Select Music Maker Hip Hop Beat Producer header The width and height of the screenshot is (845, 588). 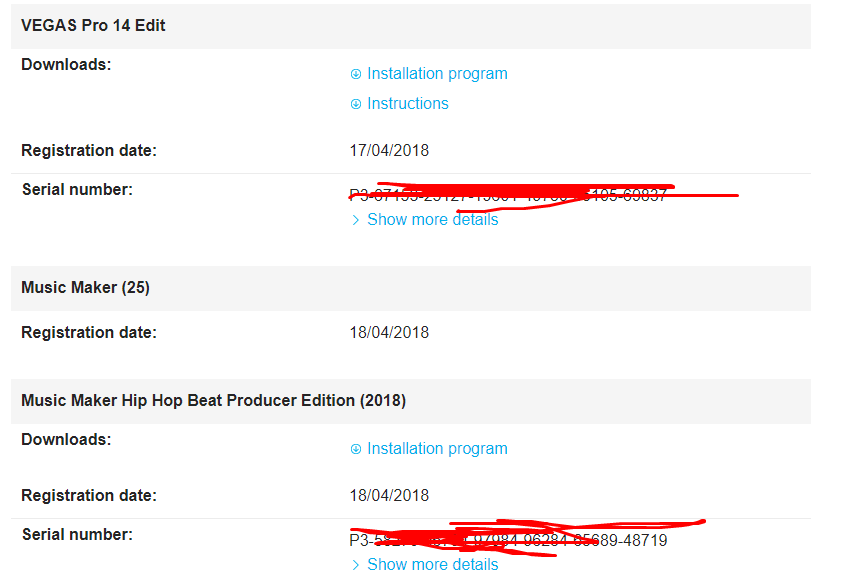tap(214, 401)
